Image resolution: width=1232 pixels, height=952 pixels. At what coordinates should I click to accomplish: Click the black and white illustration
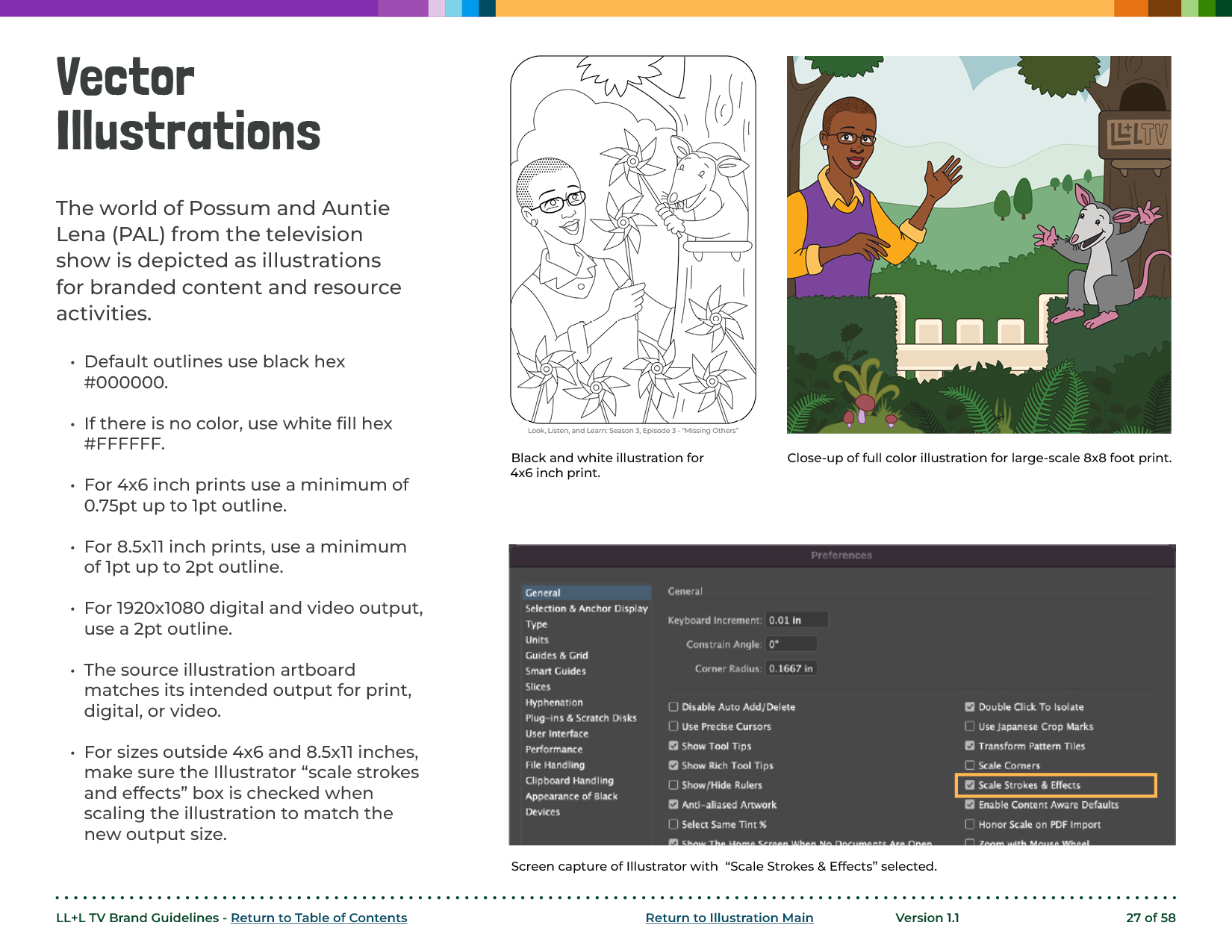(633, 240)
